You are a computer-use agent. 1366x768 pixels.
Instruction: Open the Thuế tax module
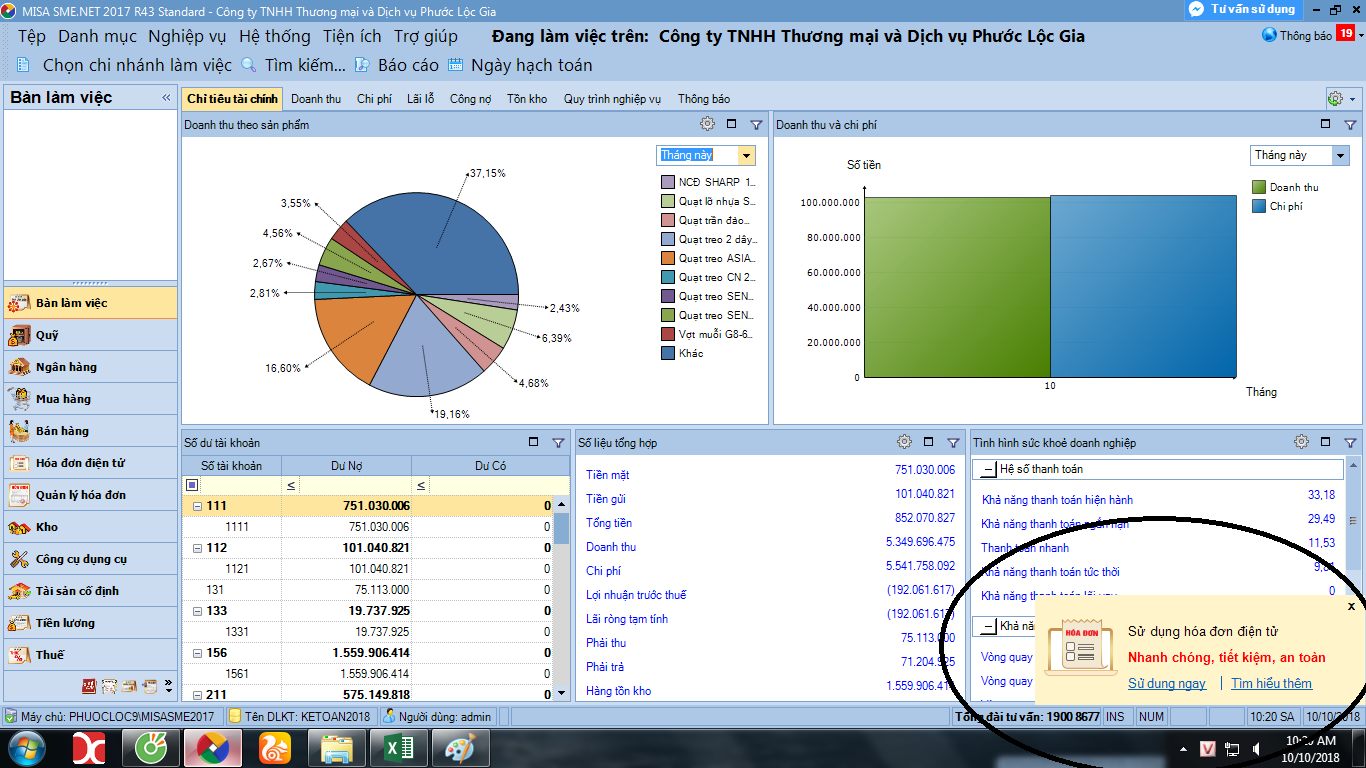tap(90, 655)
